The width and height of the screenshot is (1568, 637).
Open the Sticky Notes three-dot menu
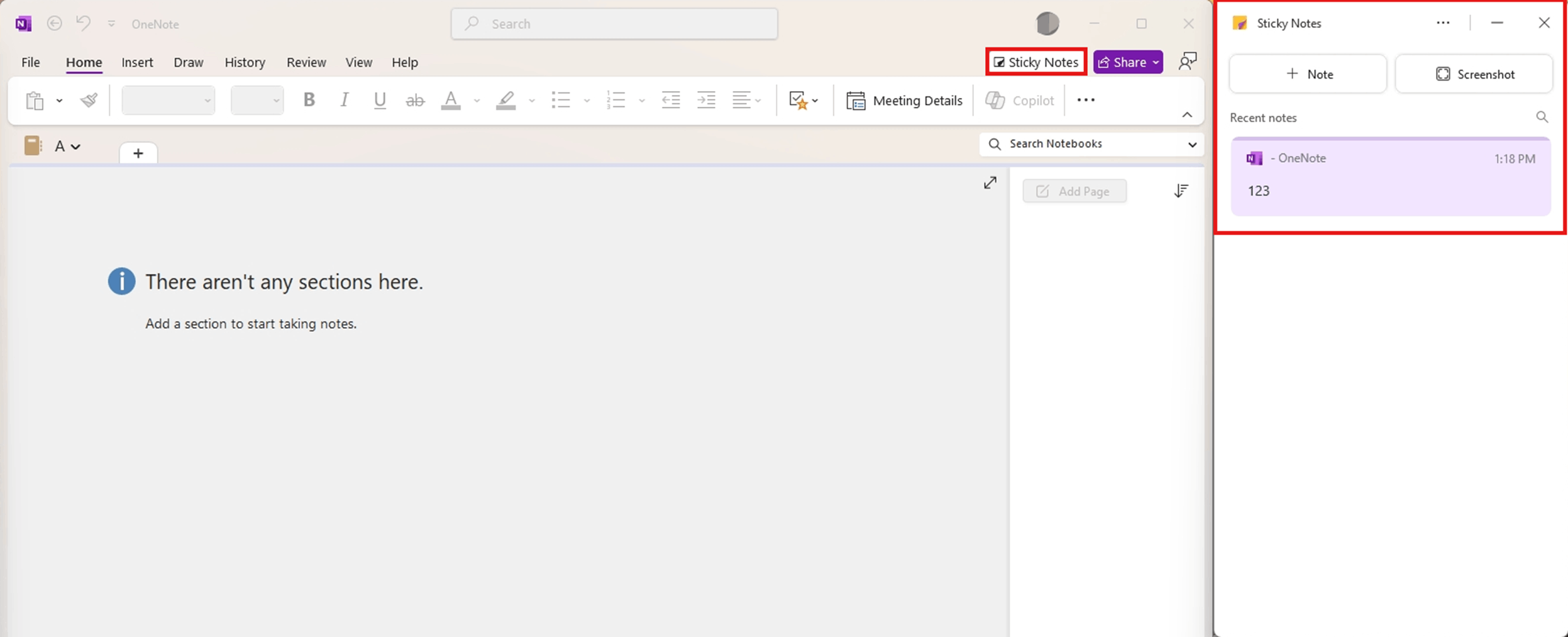[x=1443, y=23]
